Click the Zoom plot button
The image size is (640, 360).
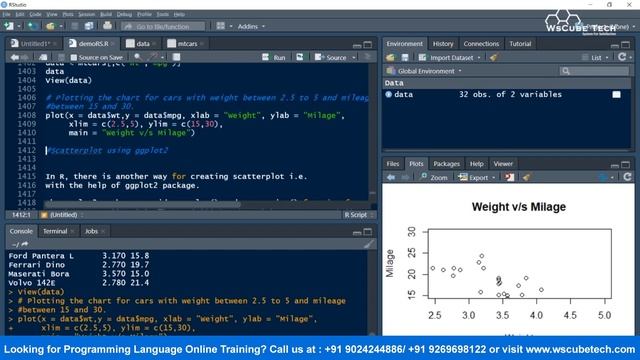point(433,177)
